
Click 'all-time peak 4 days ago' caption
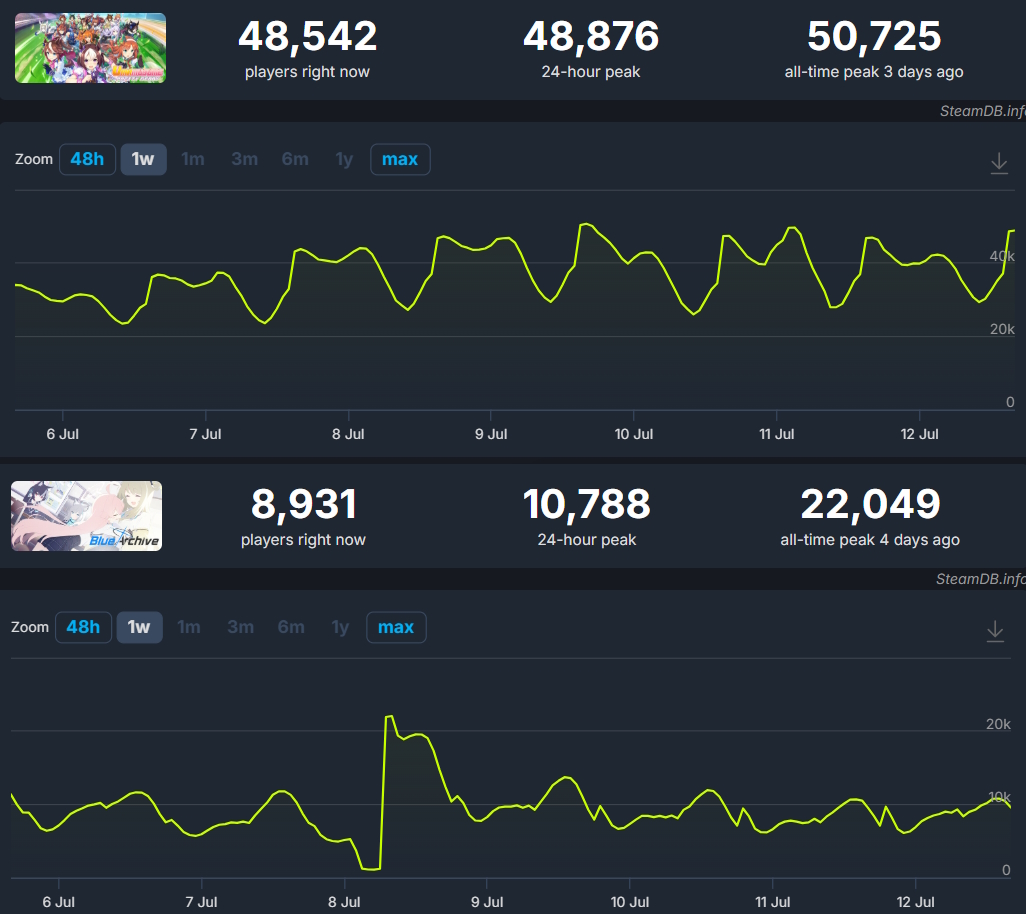[870, 540]
